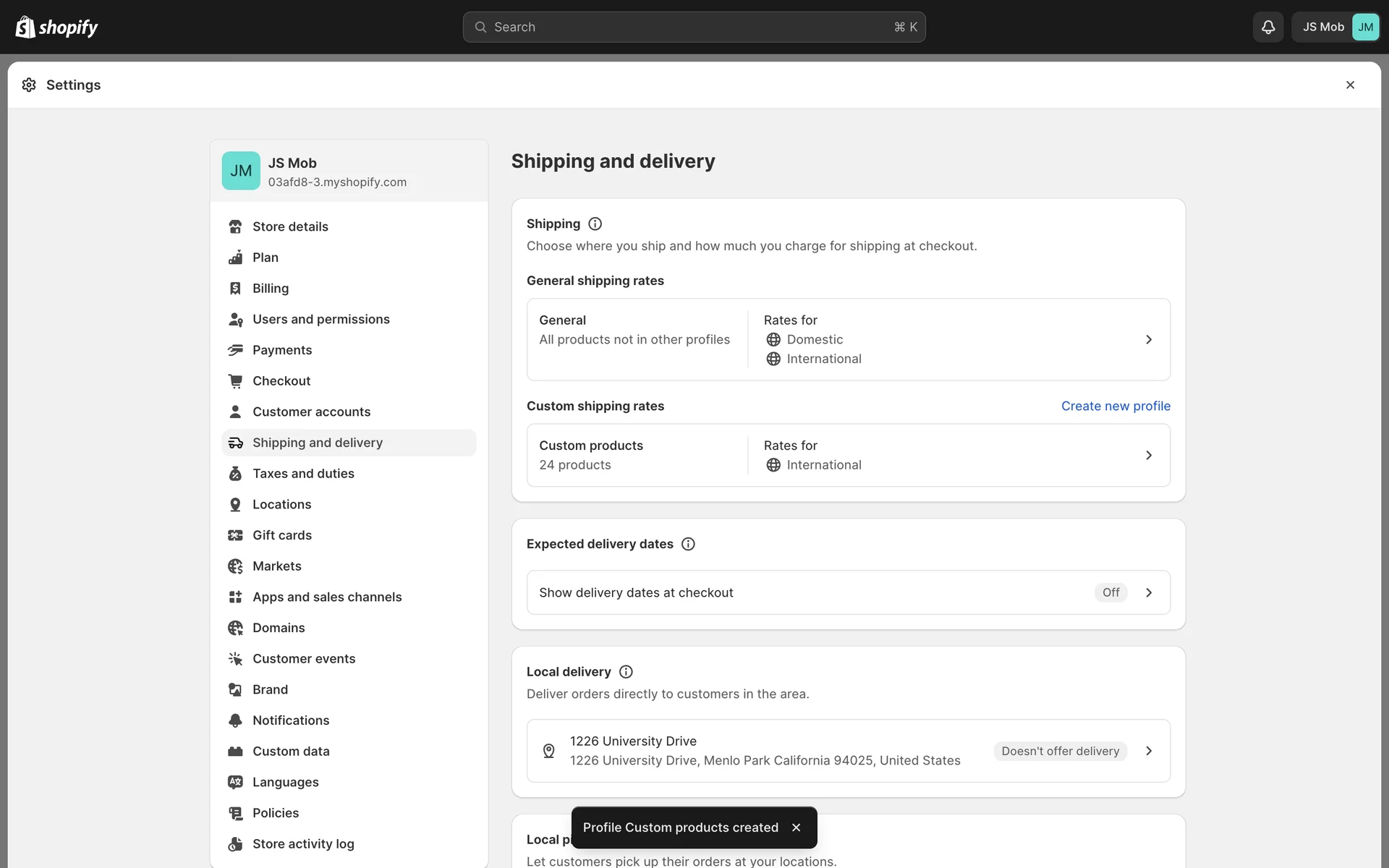1389x868 pixels.
Task: Open the JS Mob account menu
Action: 1335,27
